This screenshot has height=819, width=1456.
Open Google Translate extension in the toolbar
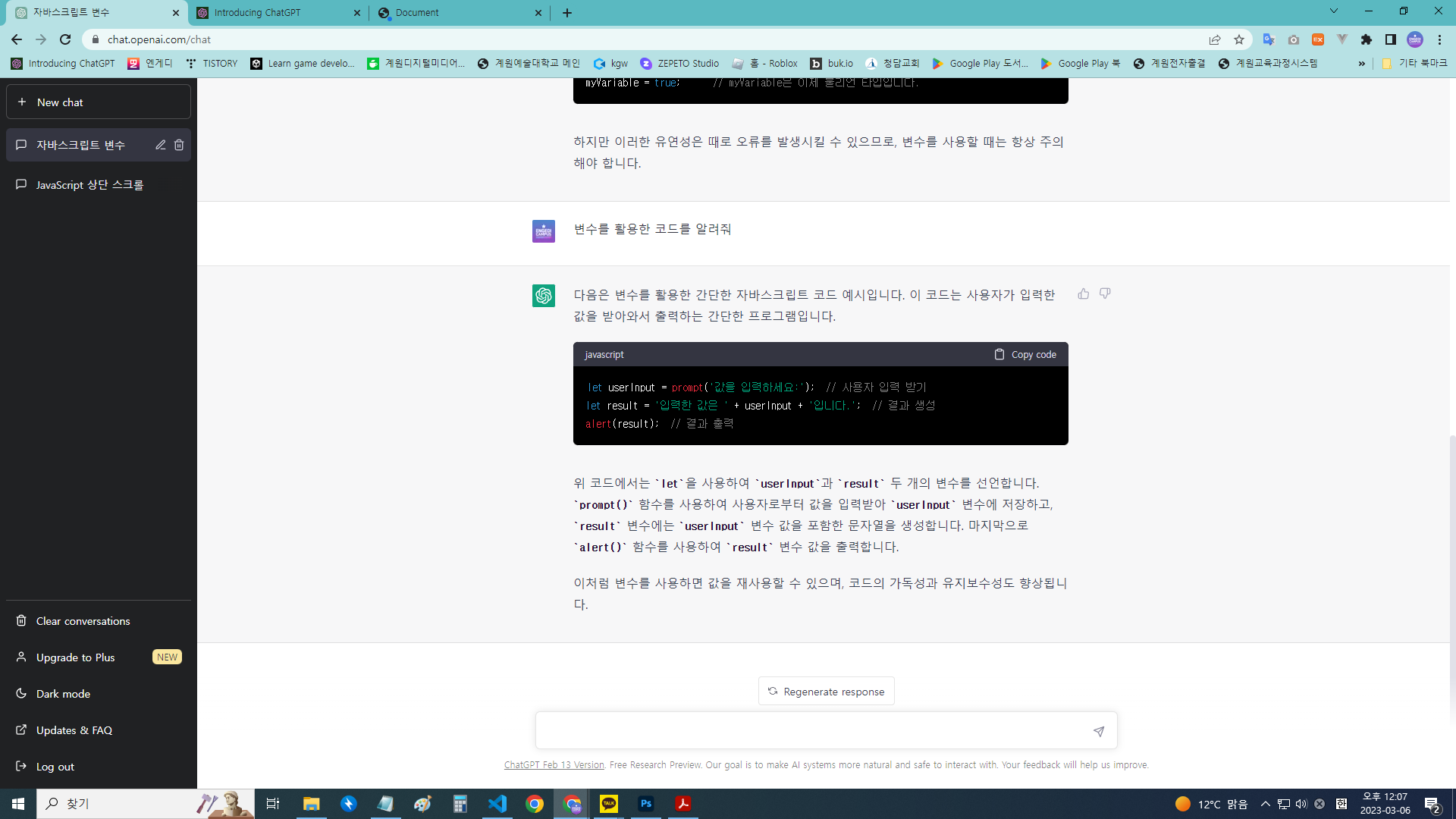tap(1270, 39)
